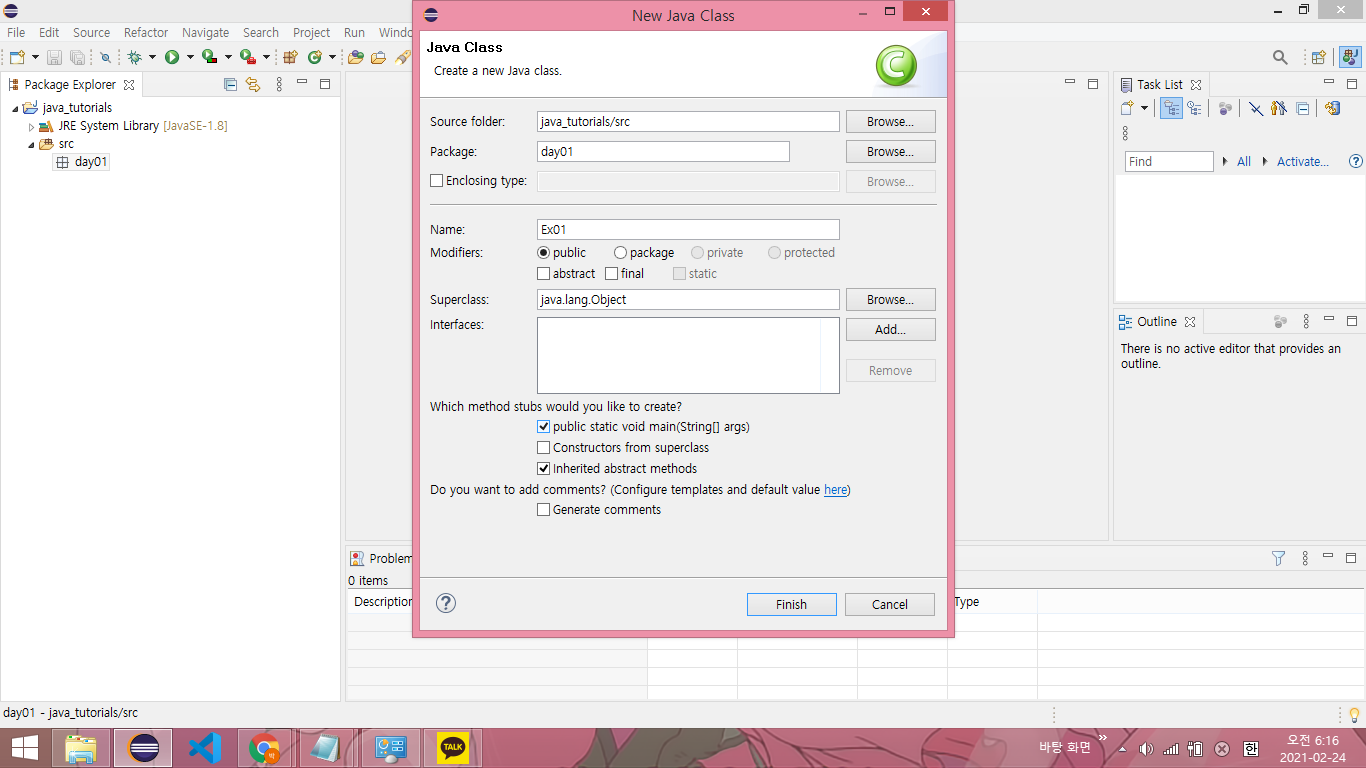Click the Open Task briefcase icon
Image resolution: width=1366 pixels, height=768 pixels.
(378, 57)
